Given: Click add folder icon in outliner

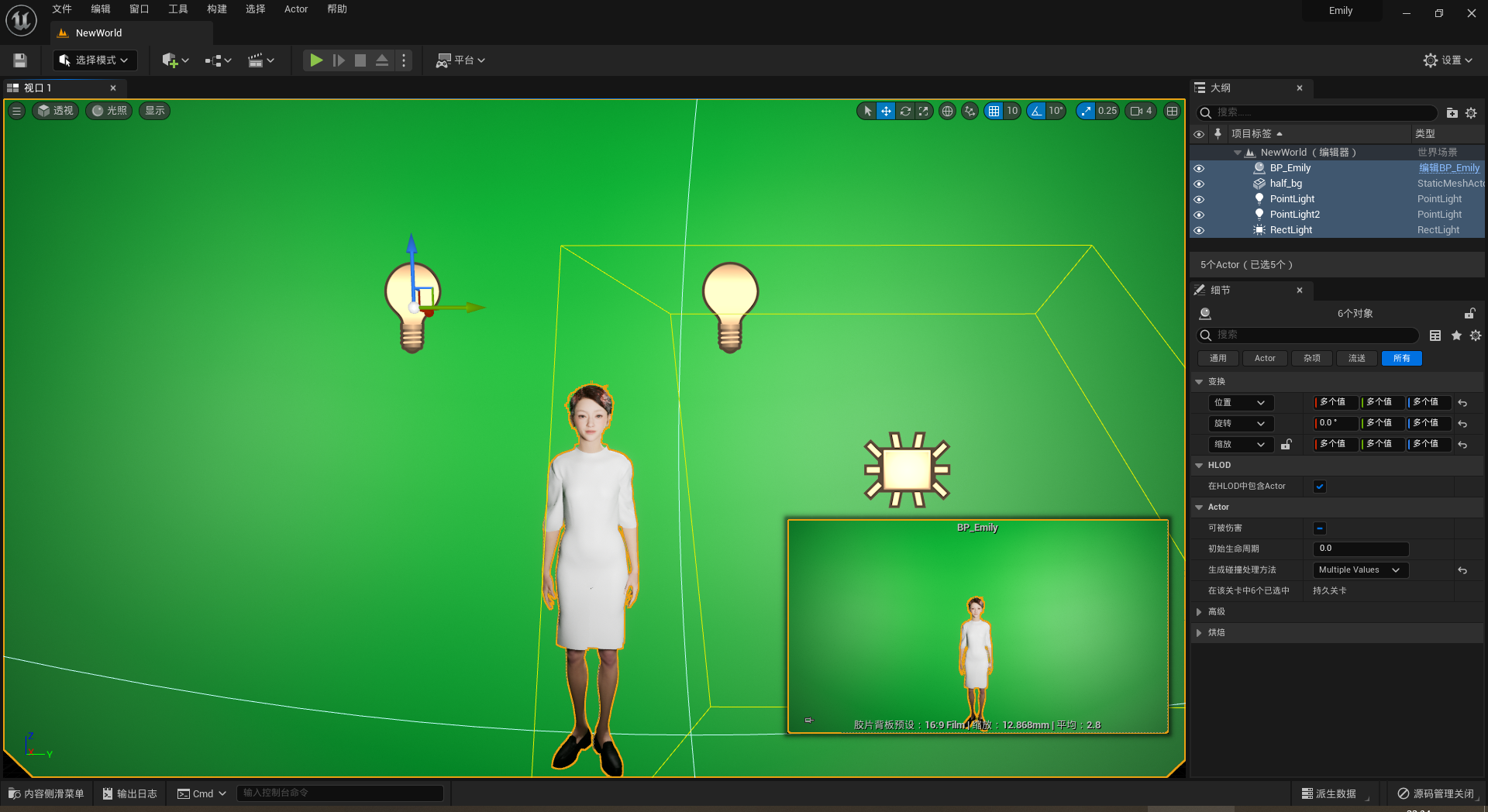Looking at the screenshot, I should pyautogui.click(x=1452, y=113).
